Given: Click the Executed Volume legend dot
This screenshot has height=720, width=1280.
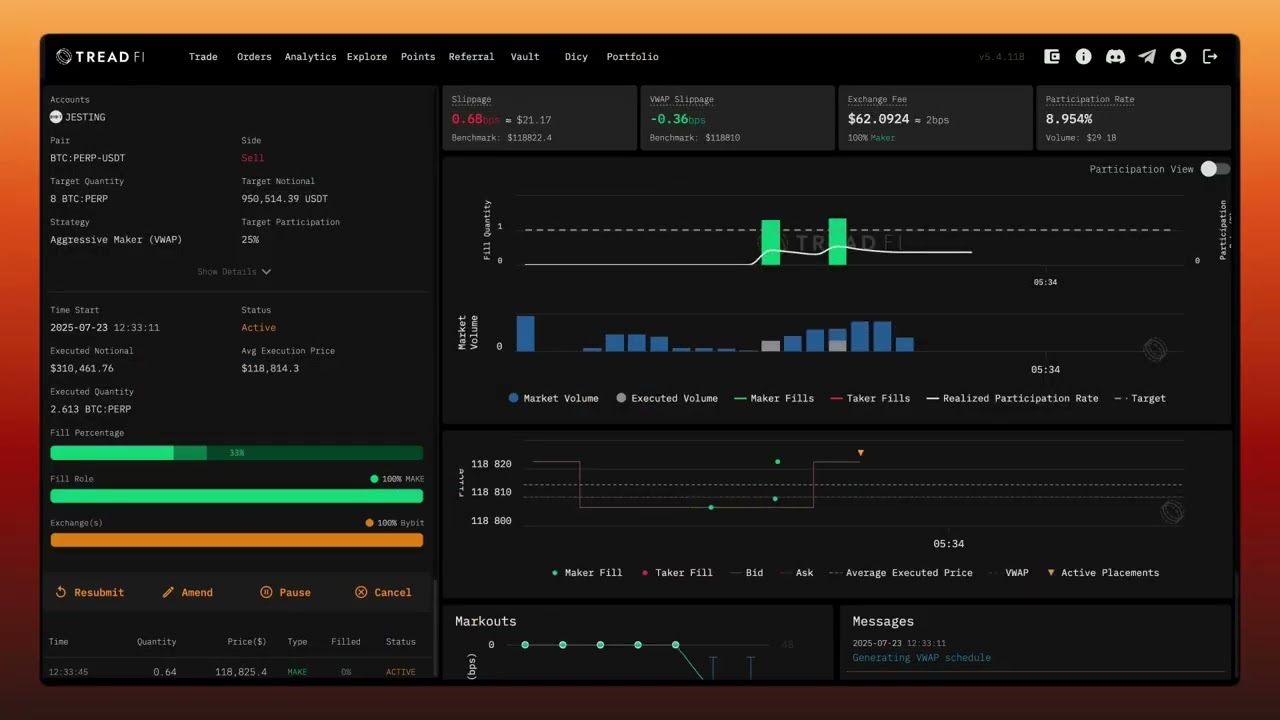Looking at the screenshot, I should coord(621,398).
